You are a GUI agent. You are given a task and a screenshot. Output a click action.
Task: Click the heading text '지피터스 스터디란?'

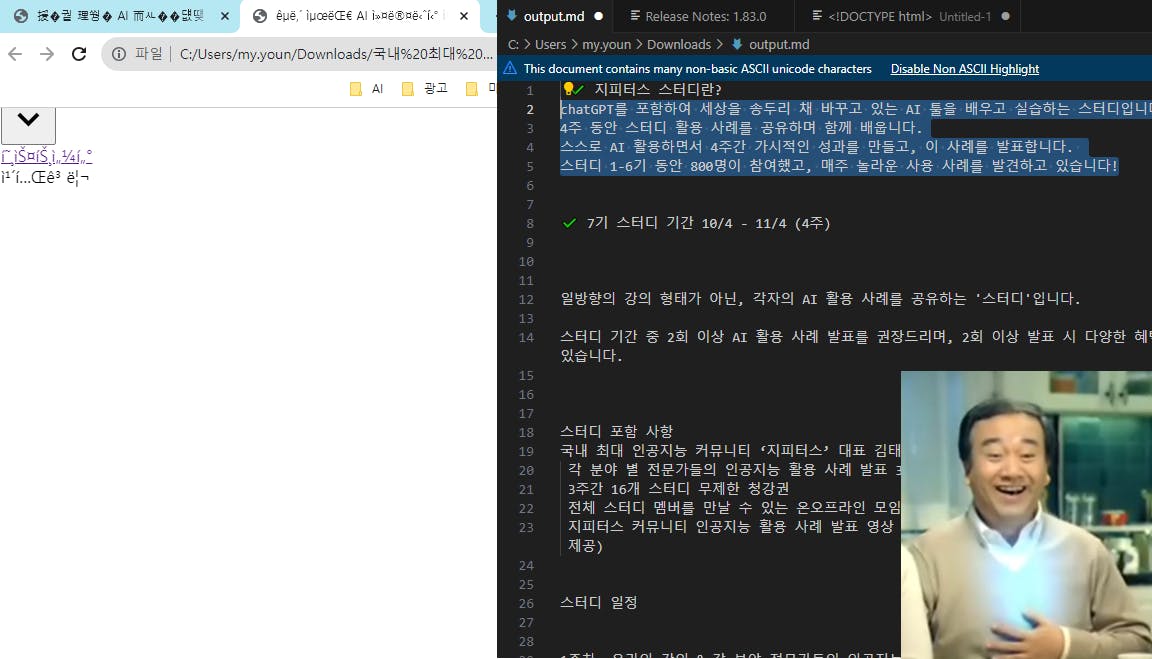coord(658,90)
